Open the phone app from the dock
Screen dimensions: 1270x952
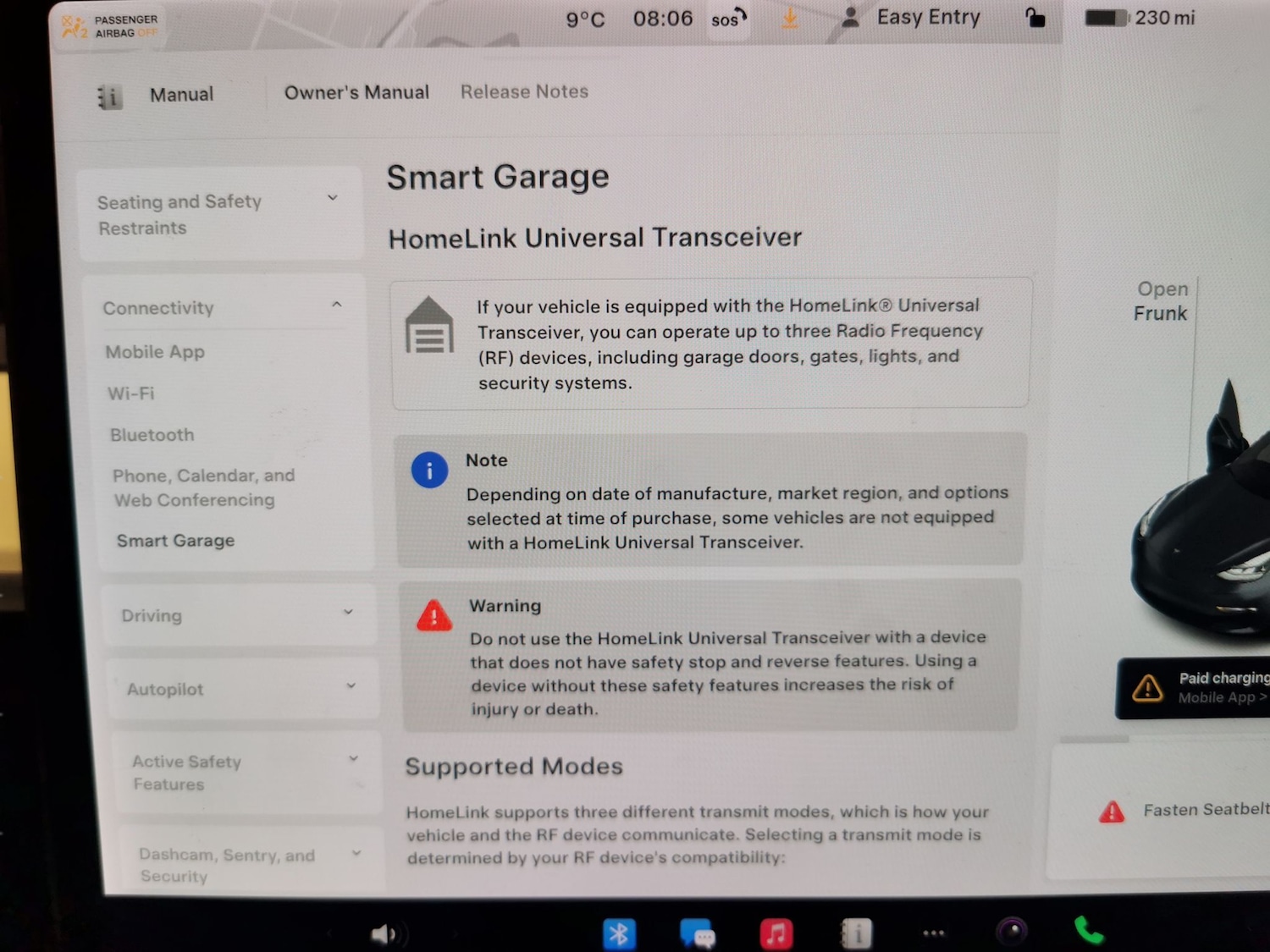(1089, 932)
